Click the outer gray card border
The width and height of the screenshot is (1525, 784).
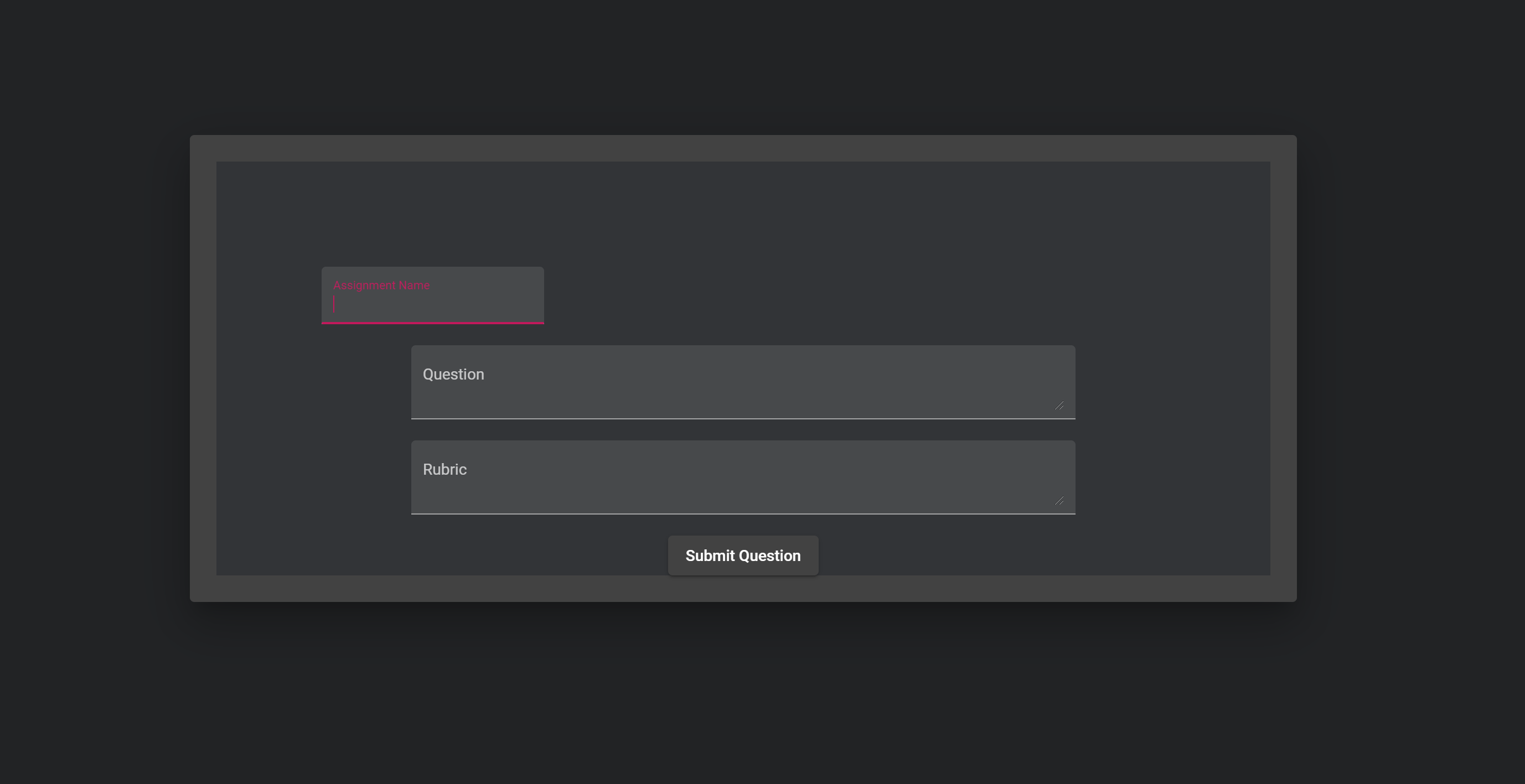(x=743, y=148)
